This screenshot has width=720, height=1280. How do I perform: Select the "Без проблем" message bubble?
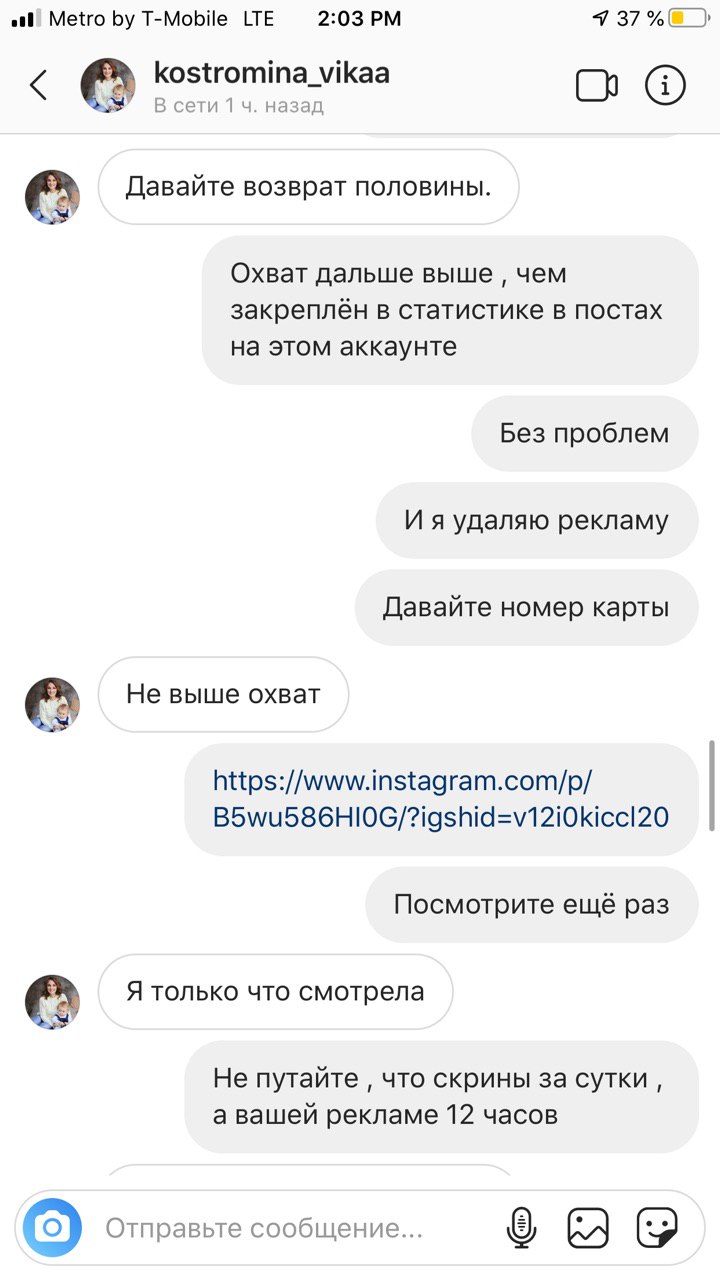585,434
